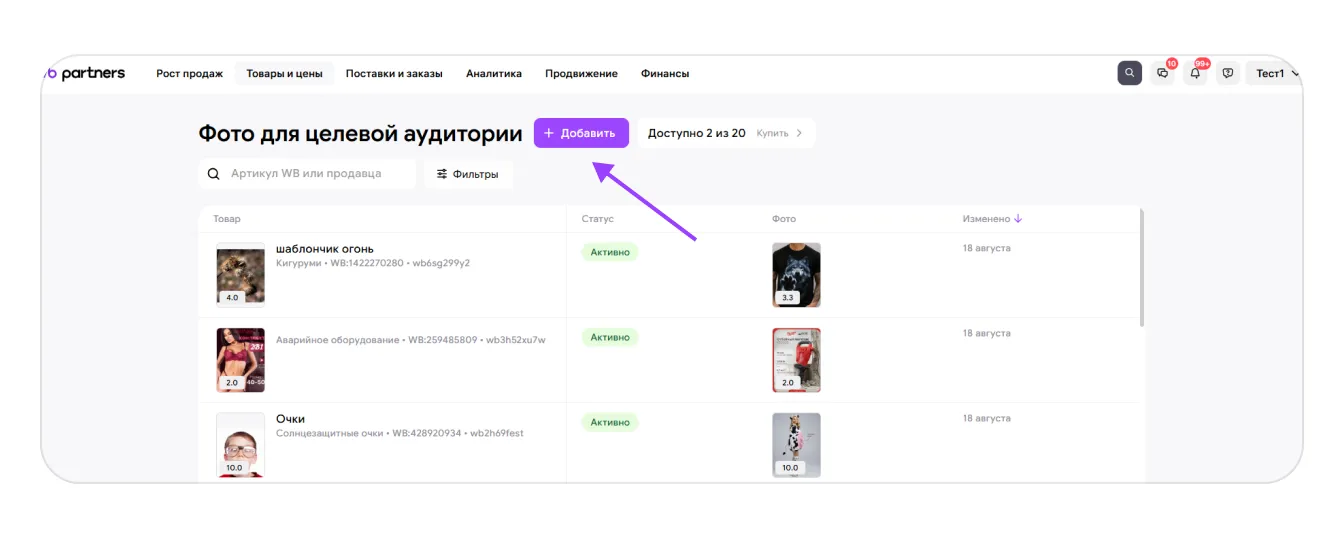Open the Поставки и заказы menu
Image resolution: width=1344 pixels, height=538 pixels.
394,73
